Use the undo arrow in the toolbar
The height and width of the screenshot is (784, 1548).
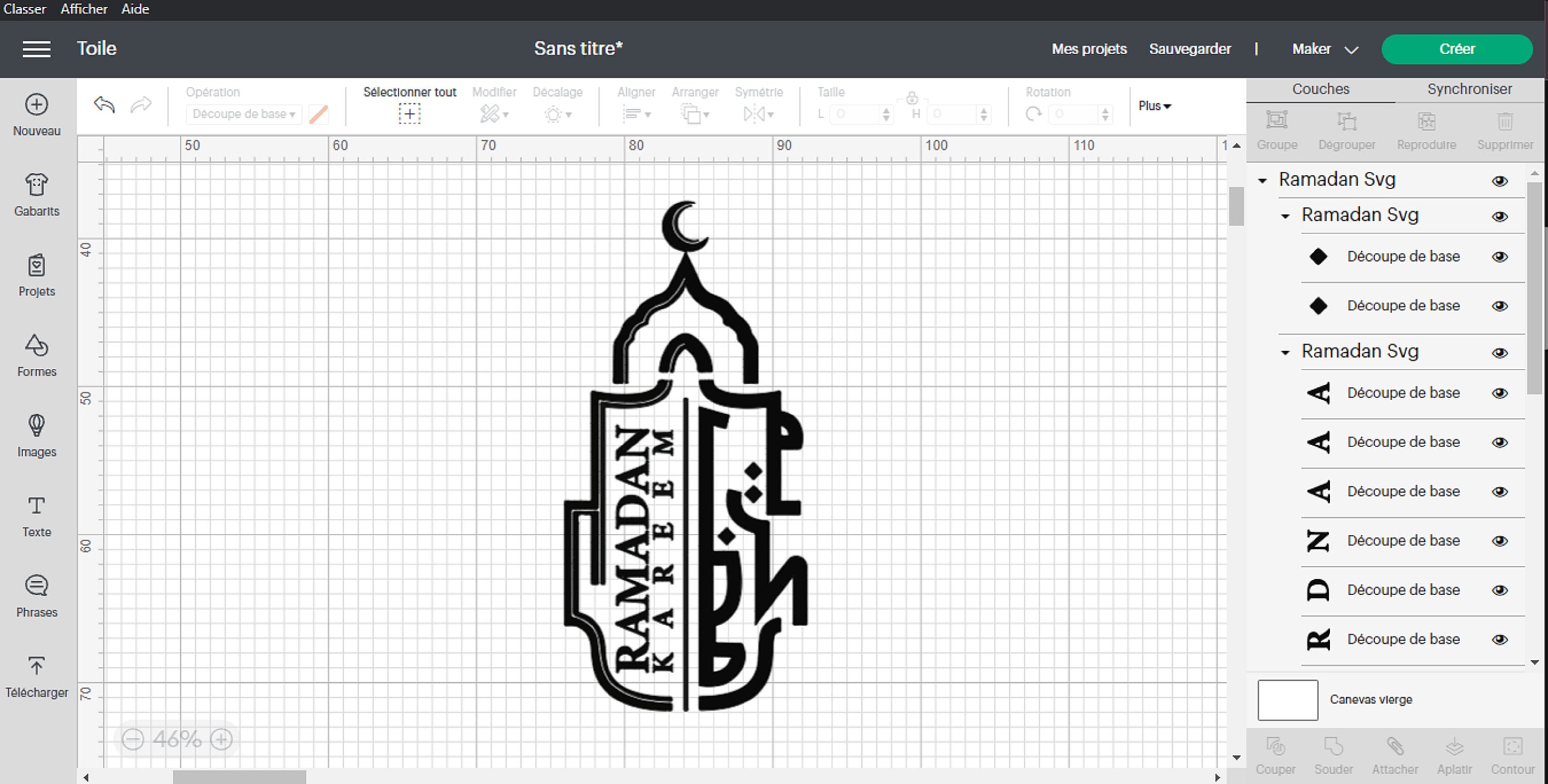pos(103,105)
